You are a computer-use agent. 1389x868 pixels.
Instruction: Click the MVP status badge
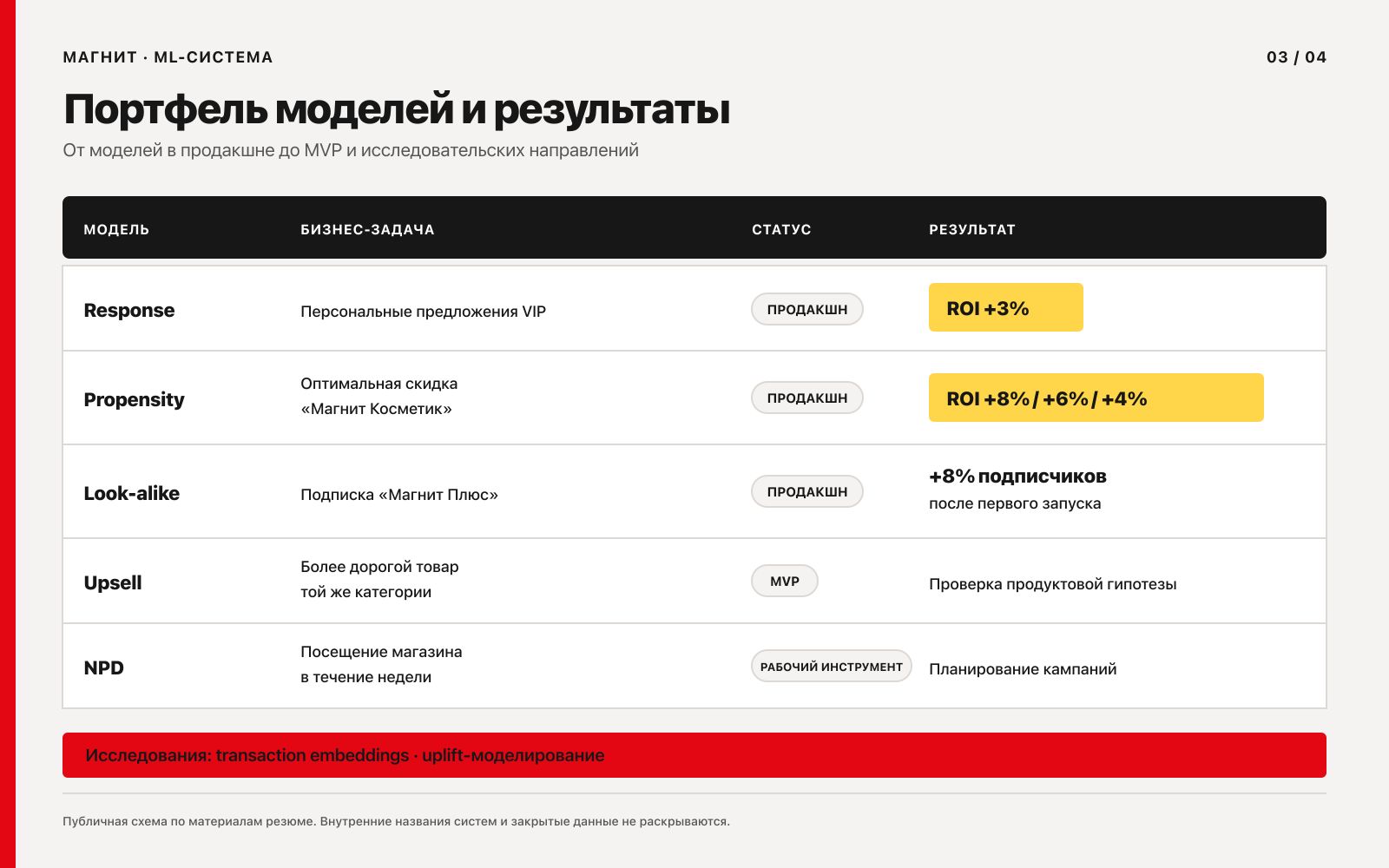pyautogui.click(x=785, y=581)
